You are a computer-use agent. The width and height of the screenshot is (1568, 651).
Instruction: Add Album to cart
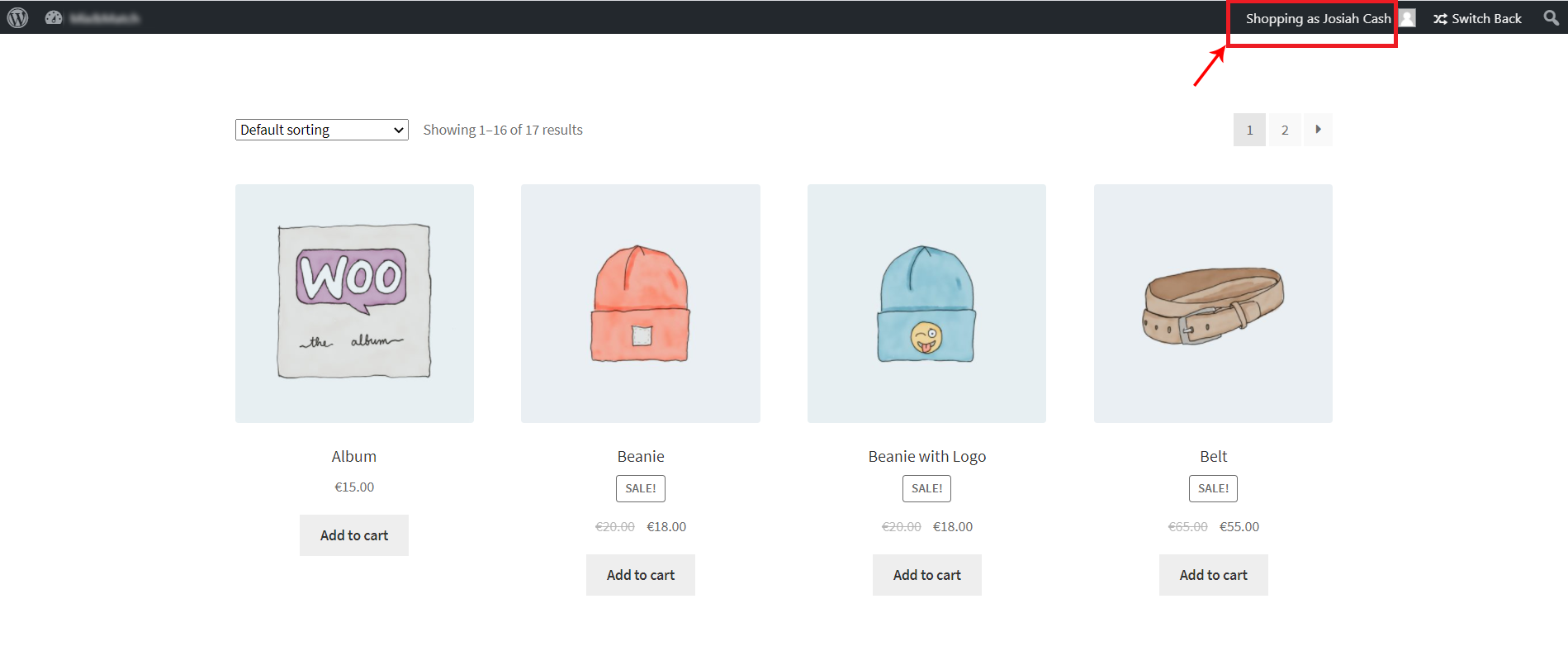click(354, 535)
